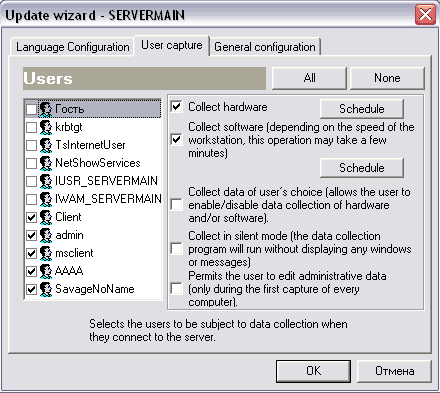The image size is (440, 393).
Task: Enable the TsInternetUser checkbox
Action: click(31, 145)
